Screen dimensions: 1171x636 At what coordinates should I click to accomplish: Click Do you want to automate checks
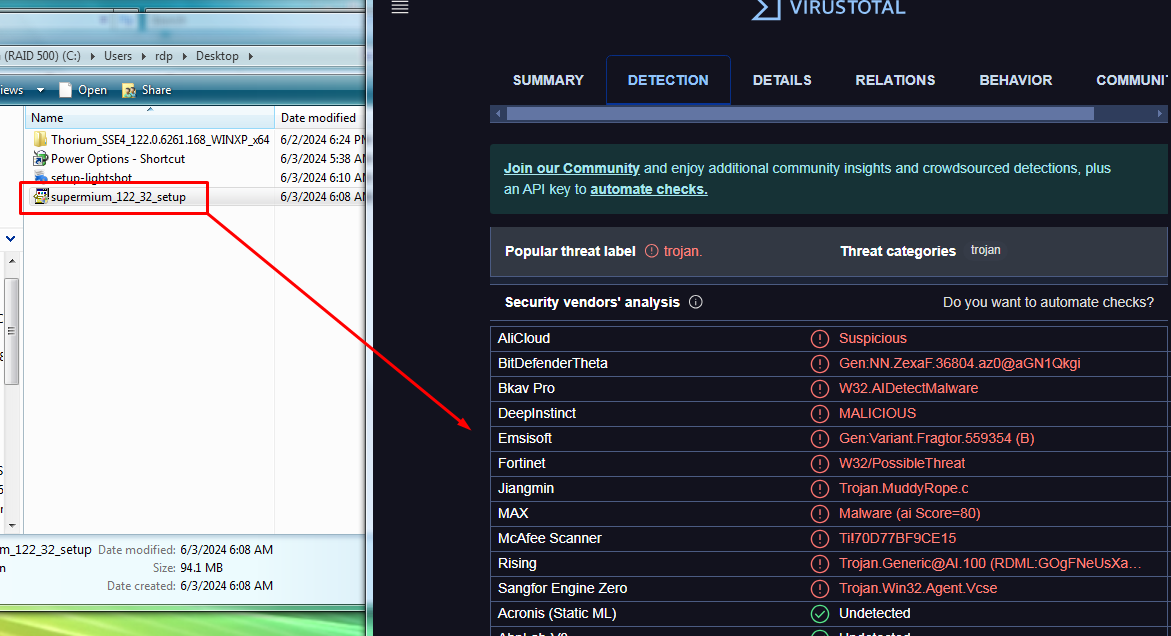coord(1048,302)
